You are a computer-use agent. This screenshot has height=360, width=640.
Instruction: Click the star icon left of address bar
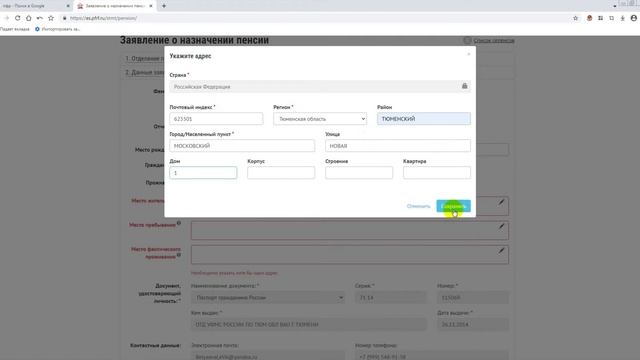(51, 18)
